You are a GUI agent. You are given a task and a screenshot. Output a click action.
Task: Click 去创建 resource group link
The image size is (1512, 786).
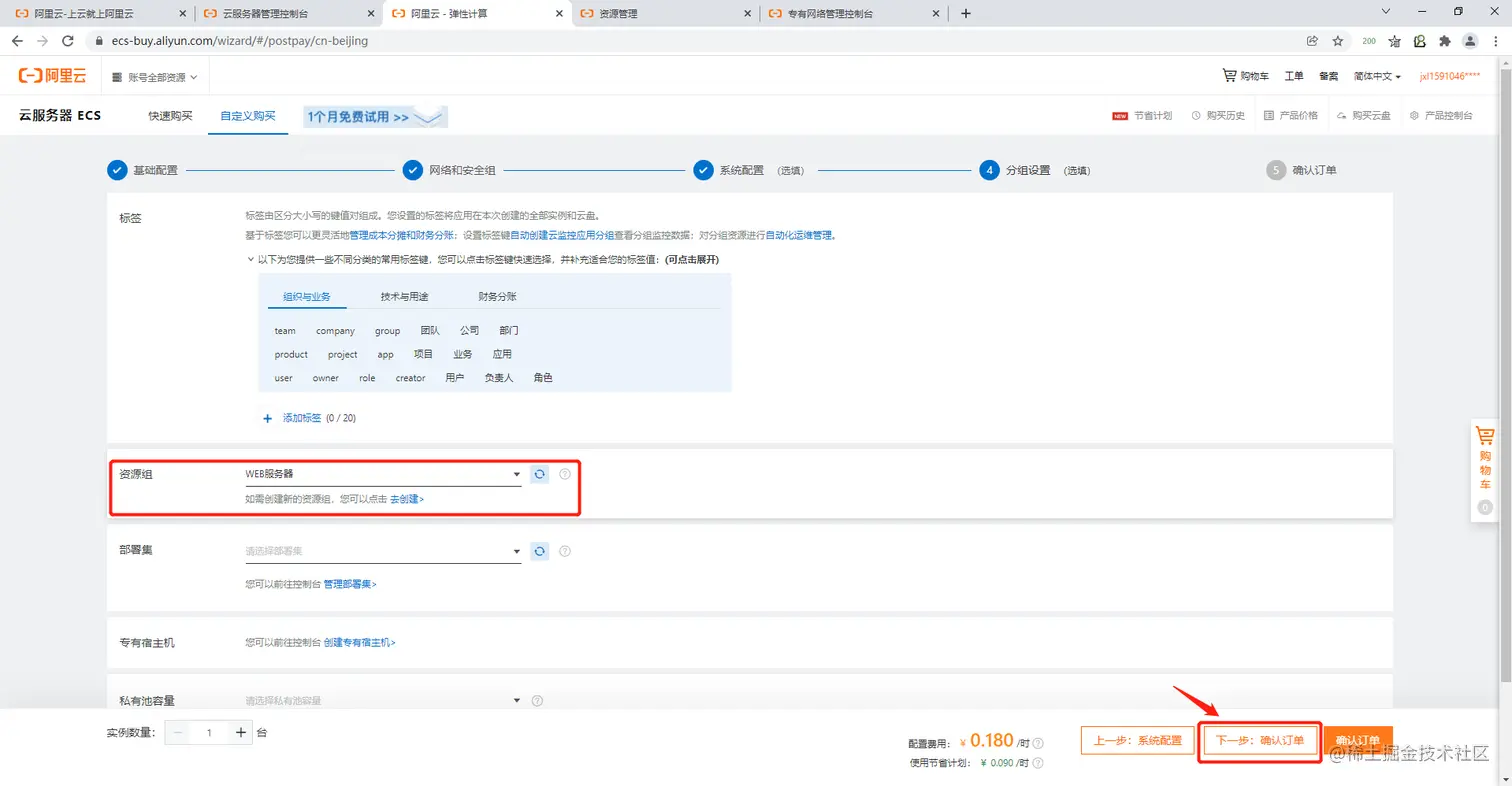[x=407, y=498]
